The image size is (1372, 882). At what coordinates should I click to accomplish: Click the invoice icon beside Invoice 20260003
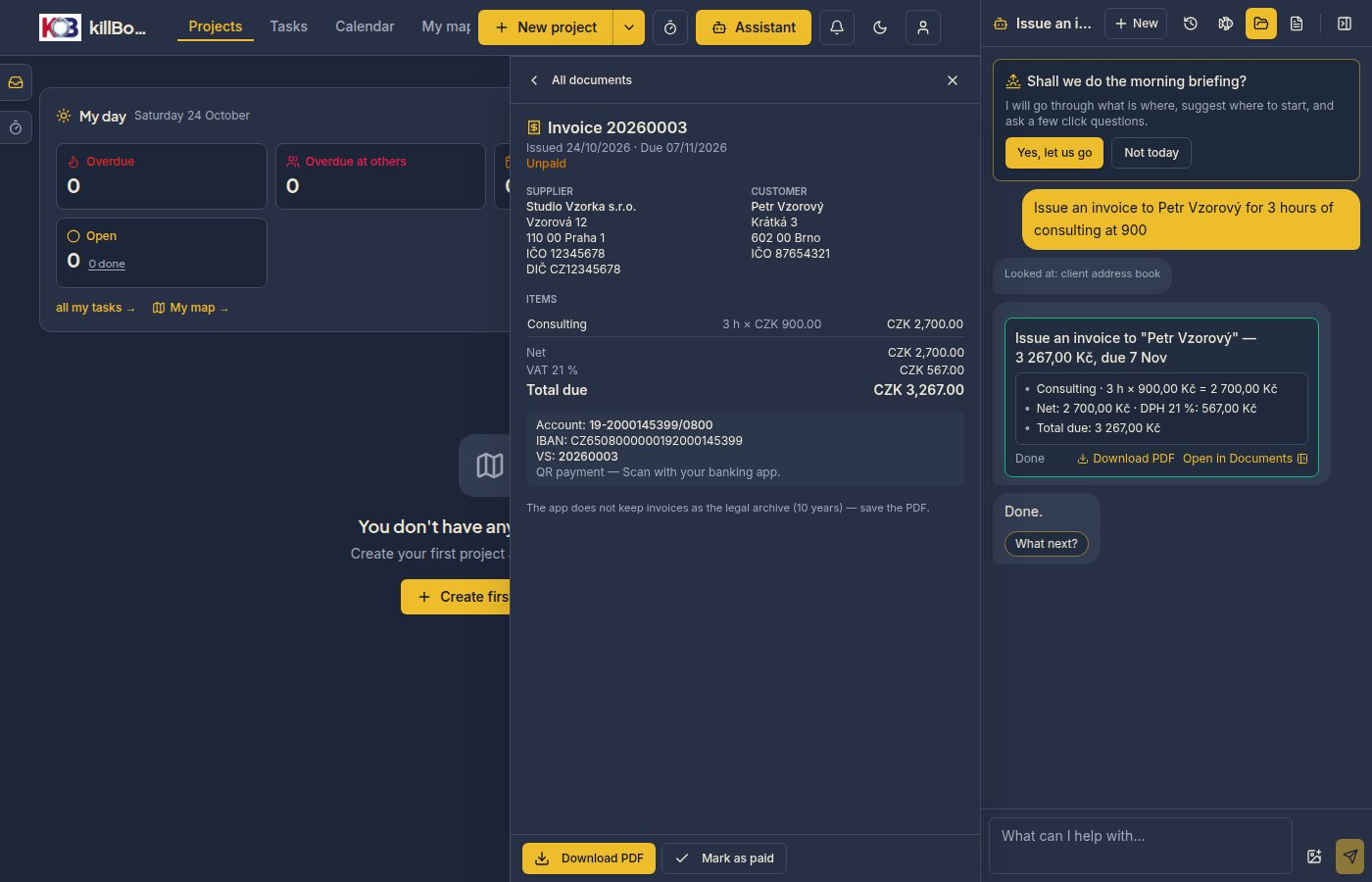(x=534, y=127)
